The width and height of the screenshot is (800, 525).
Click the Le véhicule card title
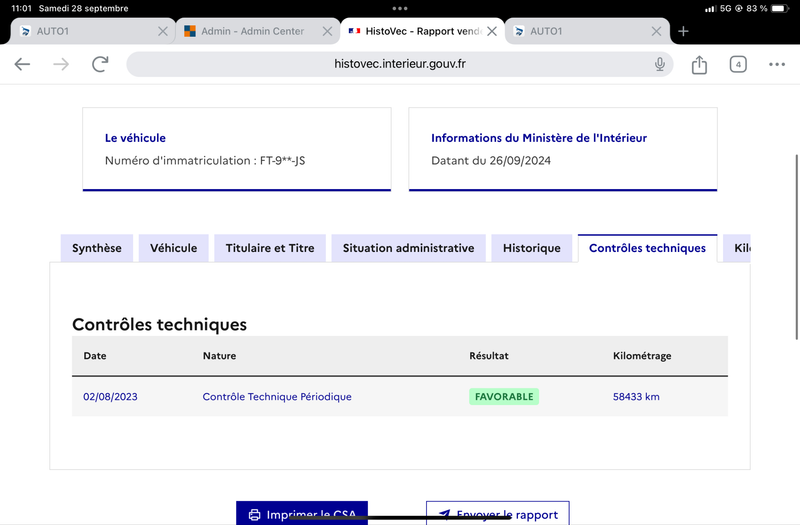[x=135, y=138]
